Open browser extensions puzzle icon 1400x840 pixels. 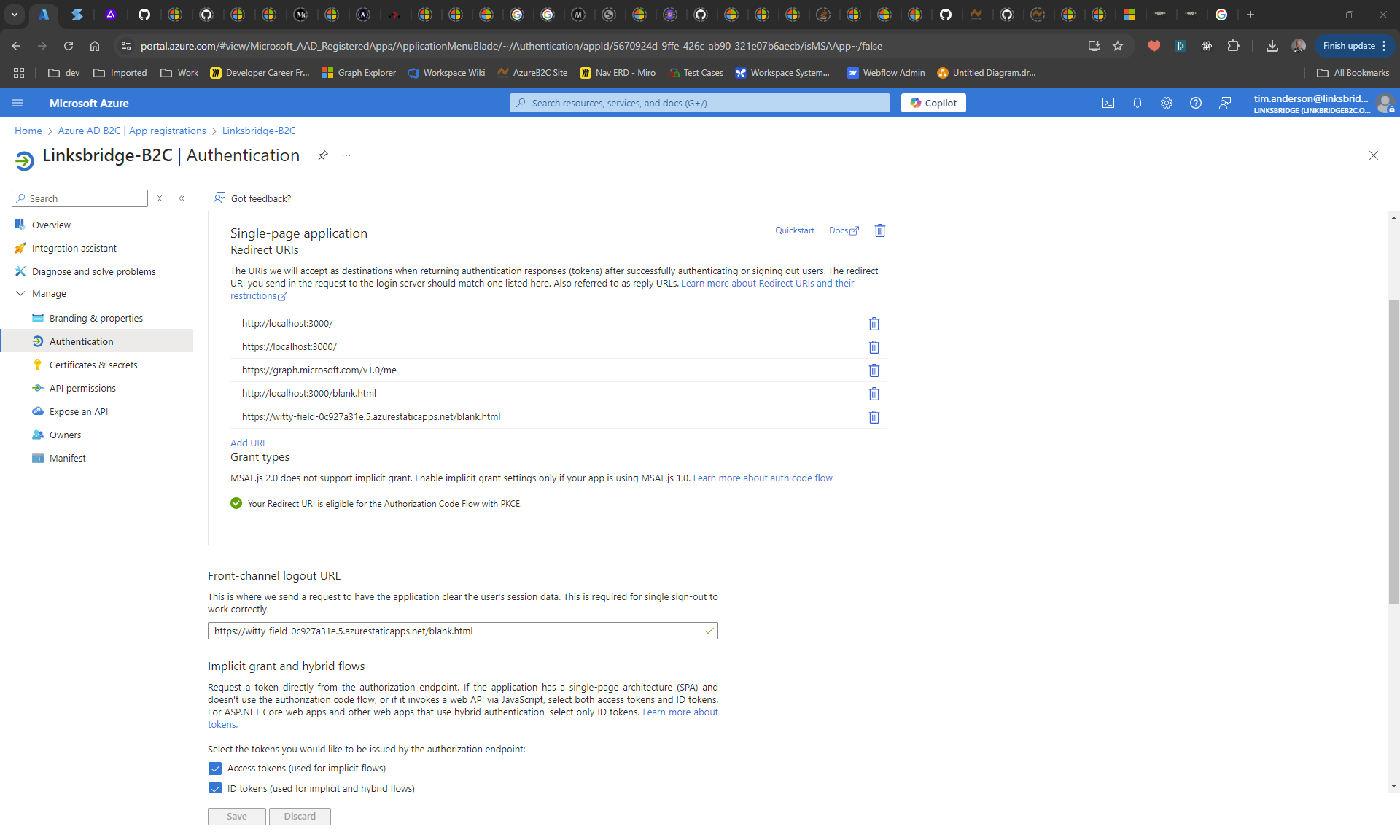(1233, 46)
